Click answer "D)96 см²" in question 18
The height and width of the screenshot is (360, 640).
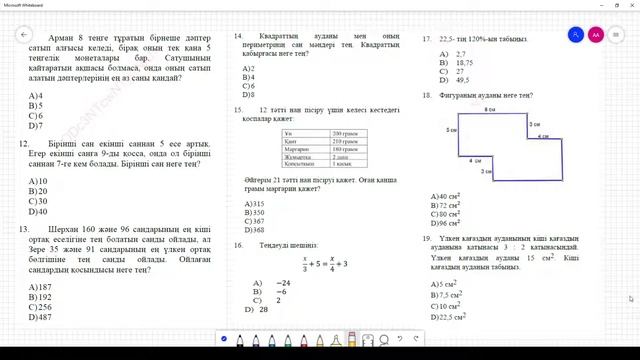coord(445,223)
